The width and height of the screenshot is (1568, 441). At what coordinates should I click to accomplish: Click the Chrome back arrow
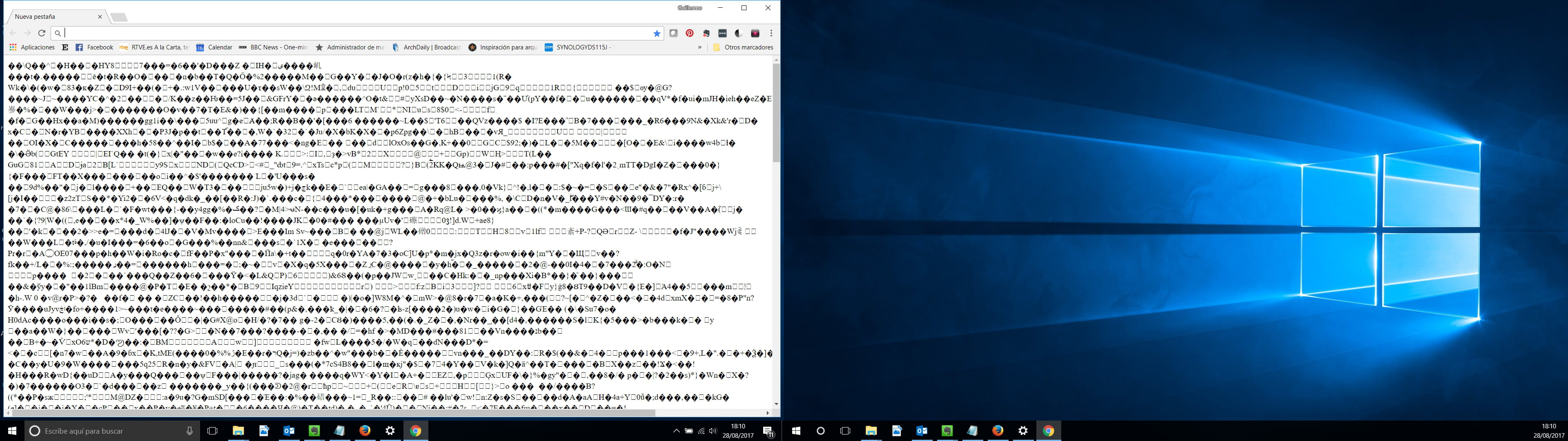(x=13, y=33)
